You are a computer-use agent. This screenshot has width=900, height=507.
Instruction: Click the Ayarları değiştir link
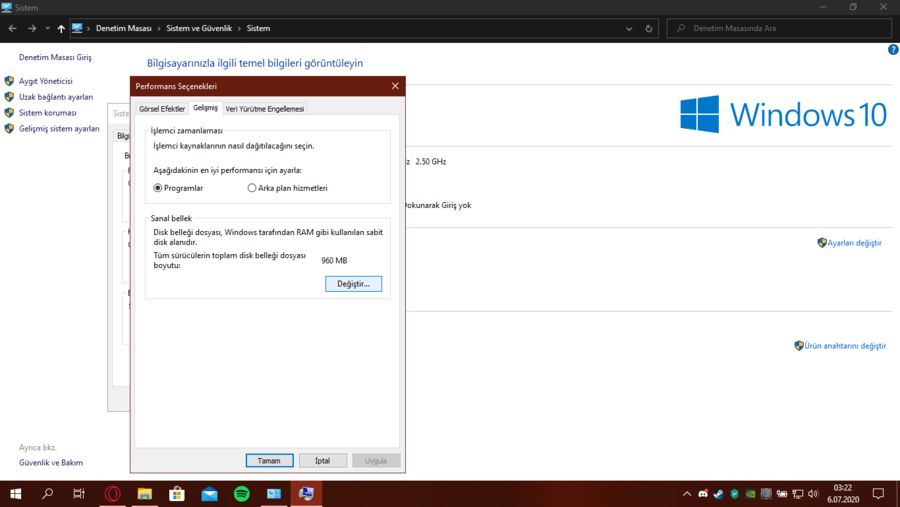tap(854, 243)
